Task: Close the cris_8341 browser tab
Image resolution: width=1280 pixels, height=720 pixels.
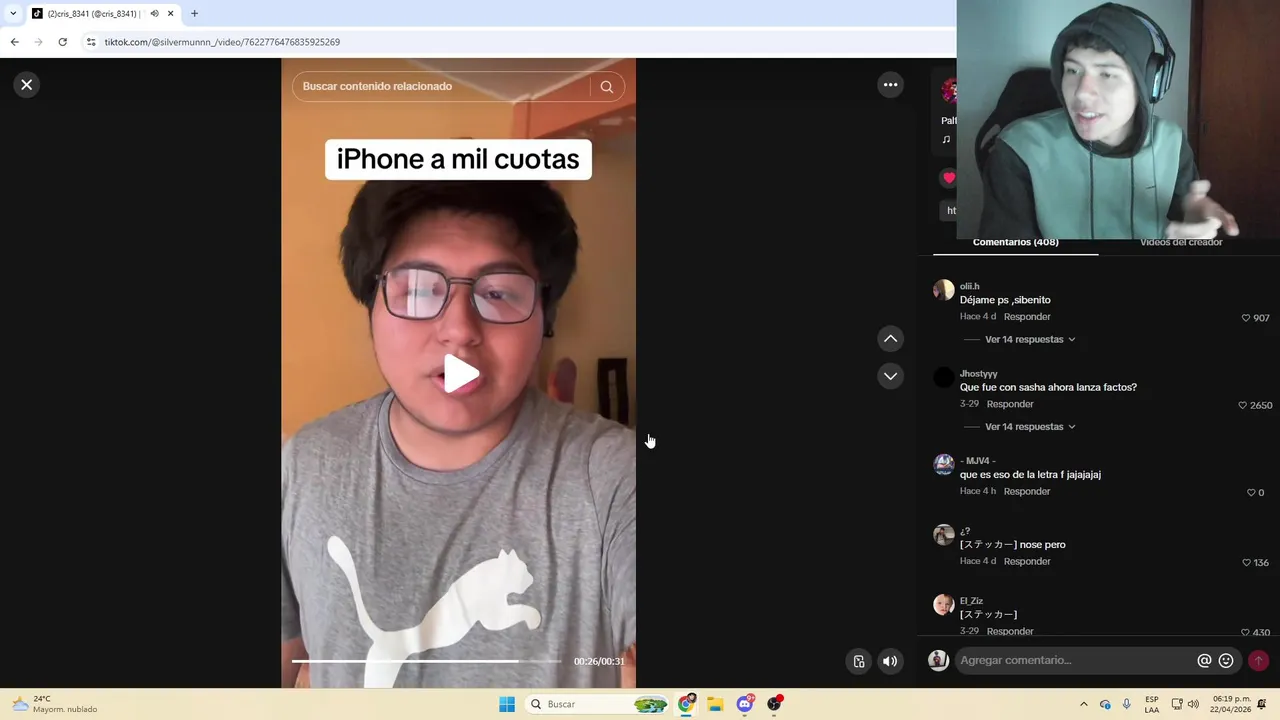Action: pyautogui.click(x=170, y=14)
